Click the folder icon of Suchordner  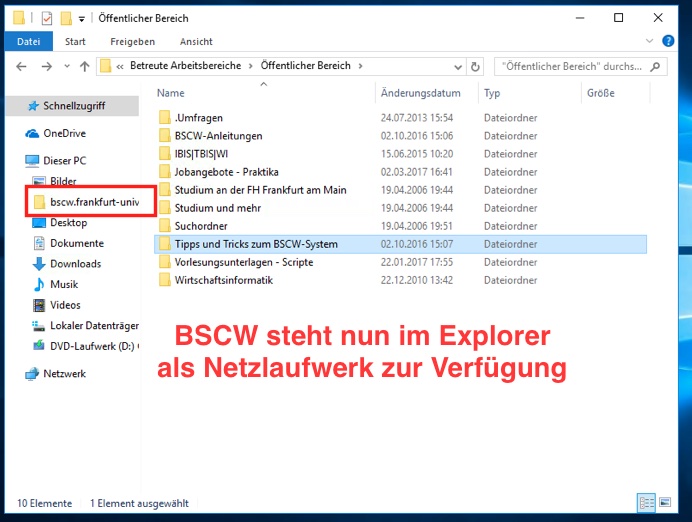[x=165, y=226]
